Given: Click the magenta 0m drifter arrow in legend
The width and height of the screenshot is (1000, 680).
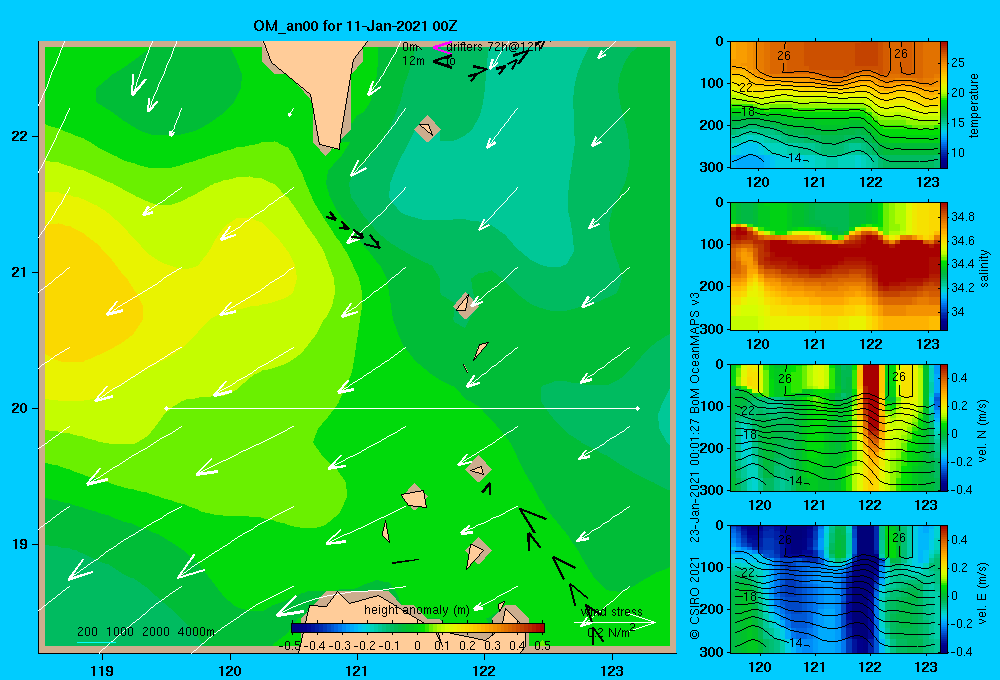Looking at the screenshot, I should 441,47.
